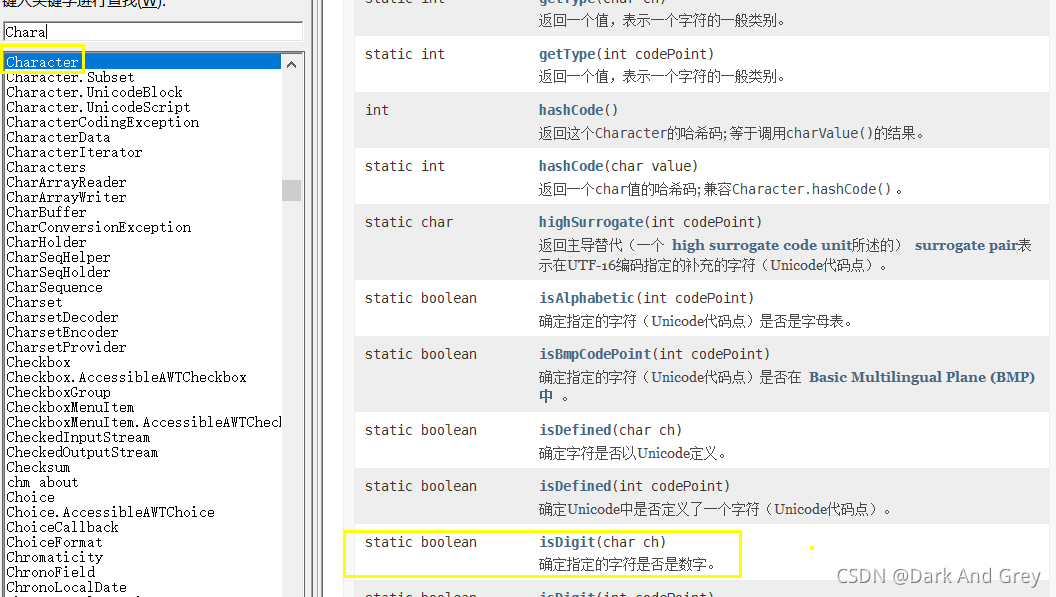This screenshot has width=1056, height=597.
Task: Select Characters entry in the list
Action: (46, 167)
